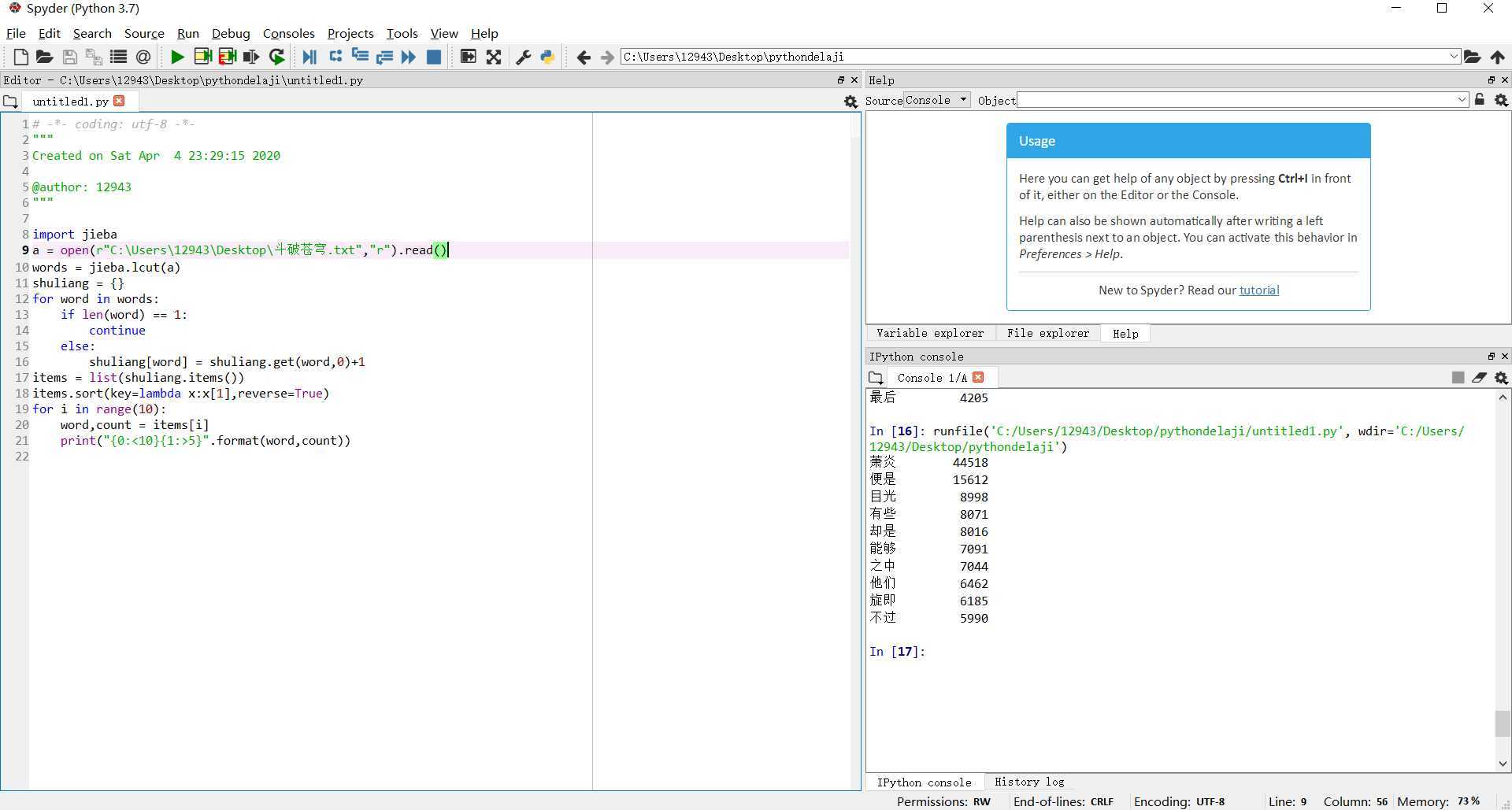1512x810 pixels.
Task: Switch to the Variable explorer tab
Action: (930, 333)
